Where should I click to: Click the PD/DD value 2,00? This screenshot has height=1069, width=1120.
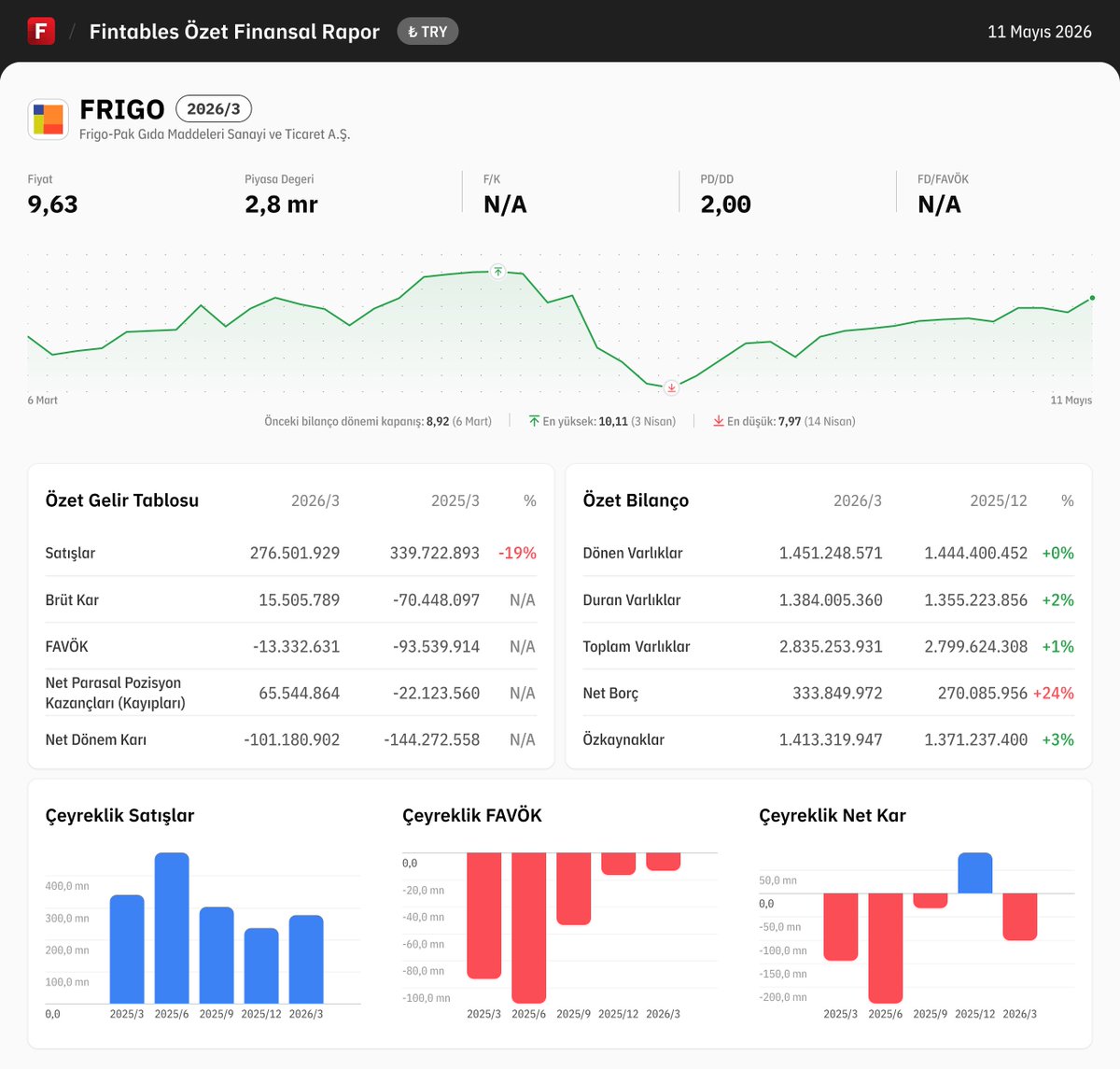click(x=726, y=204)
